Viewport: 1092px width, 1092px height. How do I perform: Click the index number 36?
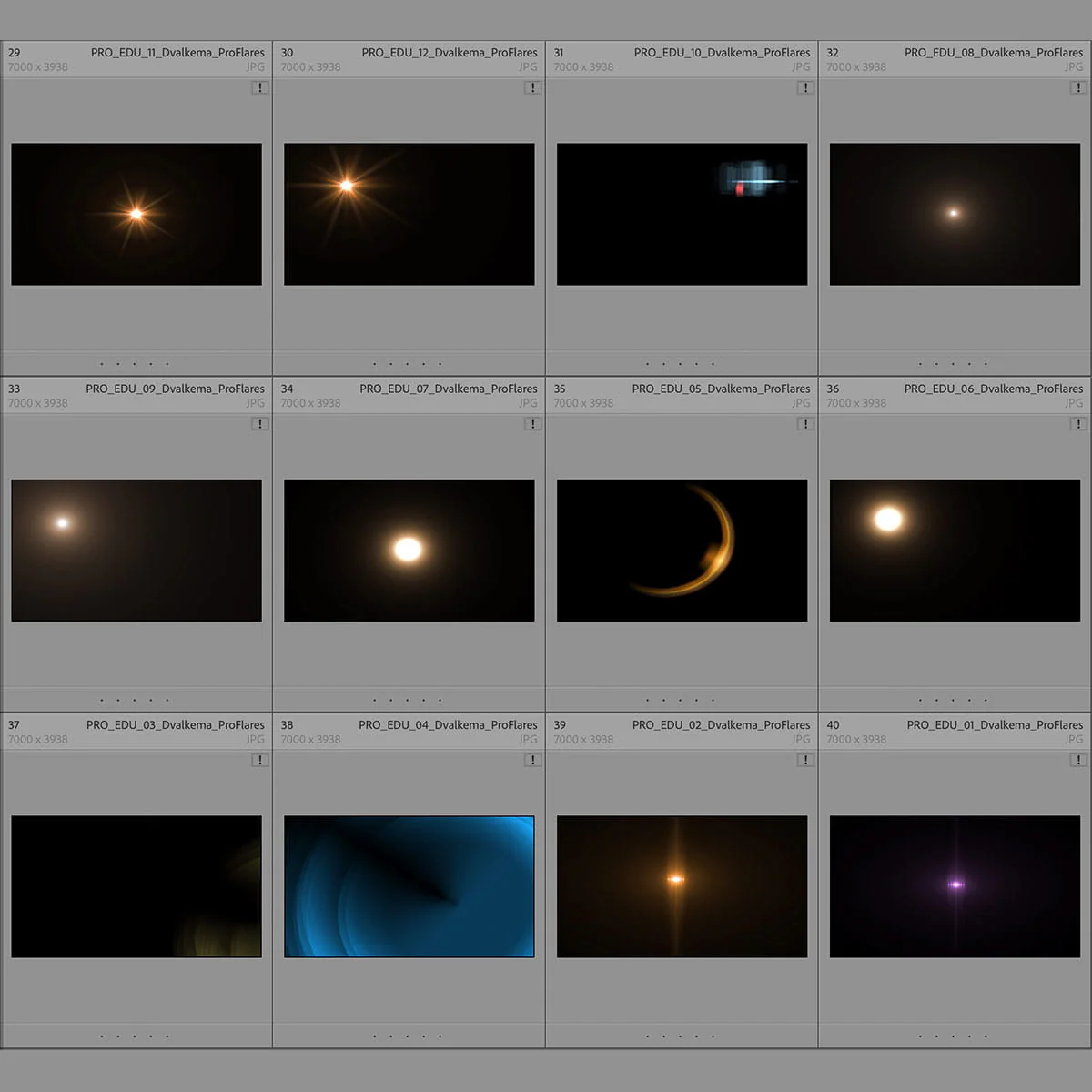[833, 389]
